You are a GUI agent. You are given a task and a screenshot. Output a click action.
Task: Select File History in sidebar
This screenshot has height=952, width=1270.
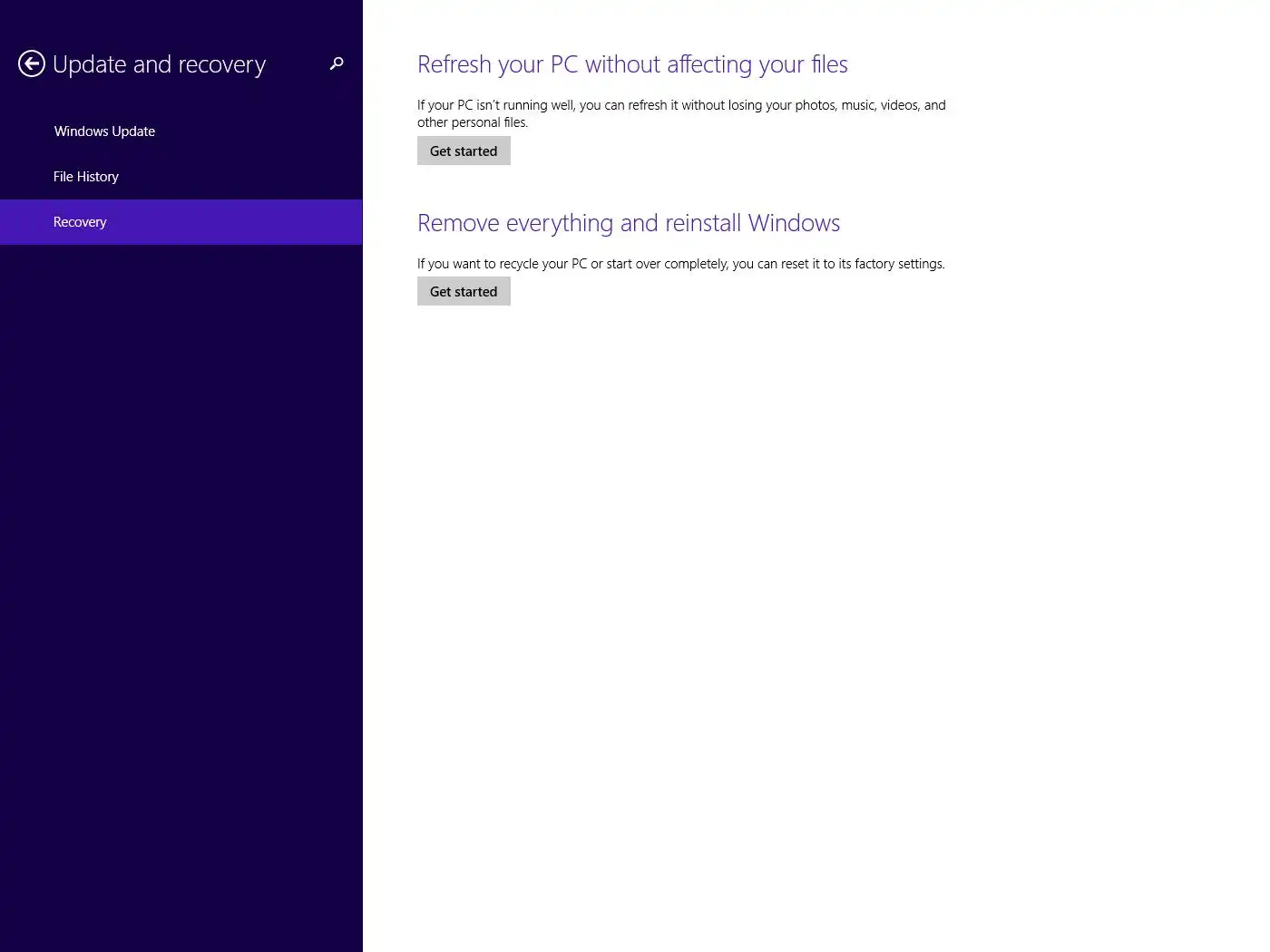coord(181,177)
